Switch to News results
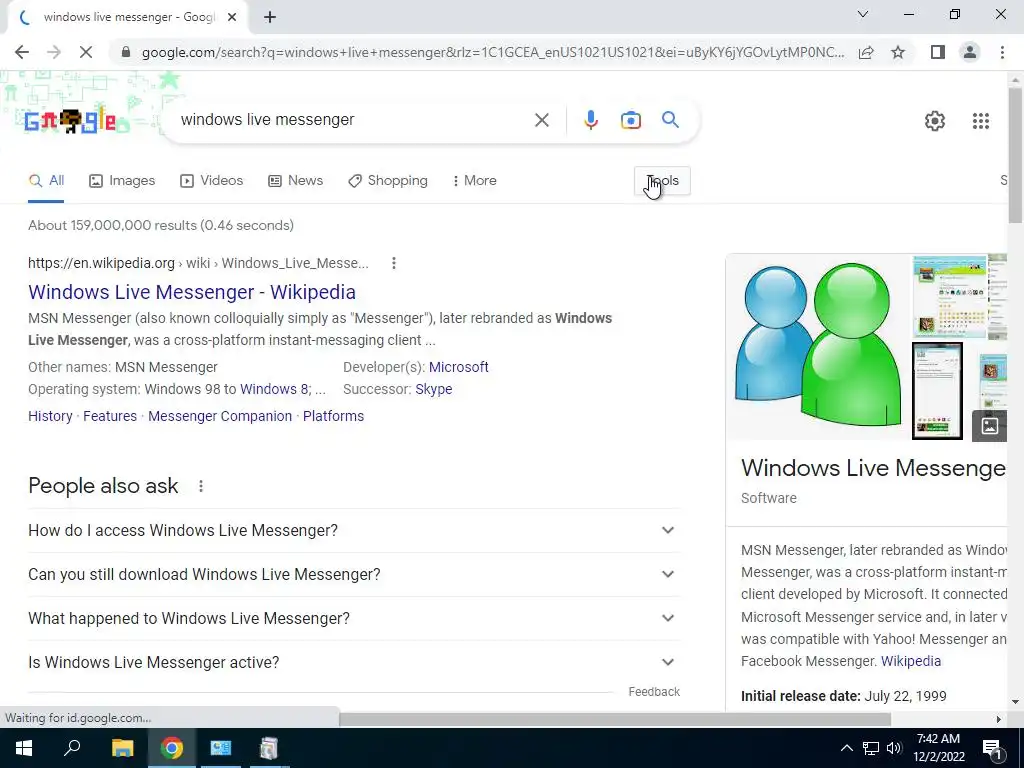The image size is (1024, 768). coord(296,181)
